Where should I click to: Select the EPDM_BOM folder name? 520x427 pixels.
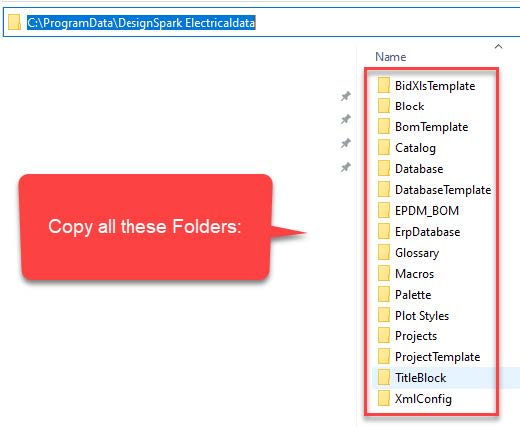[427, 211]
